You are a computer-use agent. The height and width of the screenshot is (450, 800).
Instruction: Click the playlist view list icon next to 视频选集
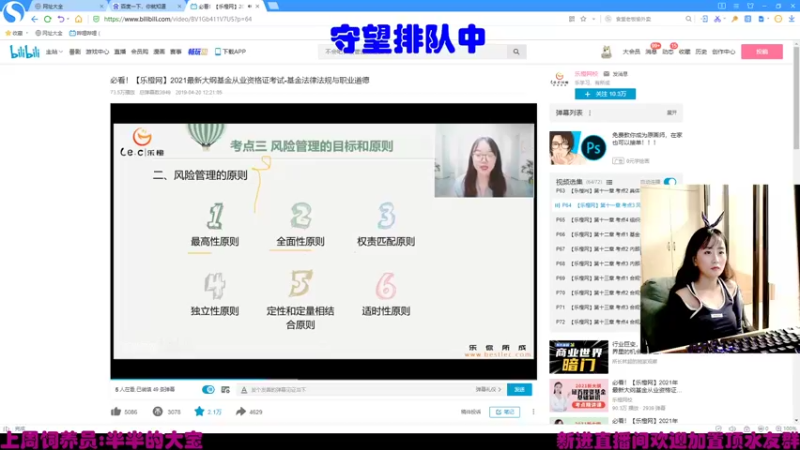pyautogui.click(x=609, y=182)
